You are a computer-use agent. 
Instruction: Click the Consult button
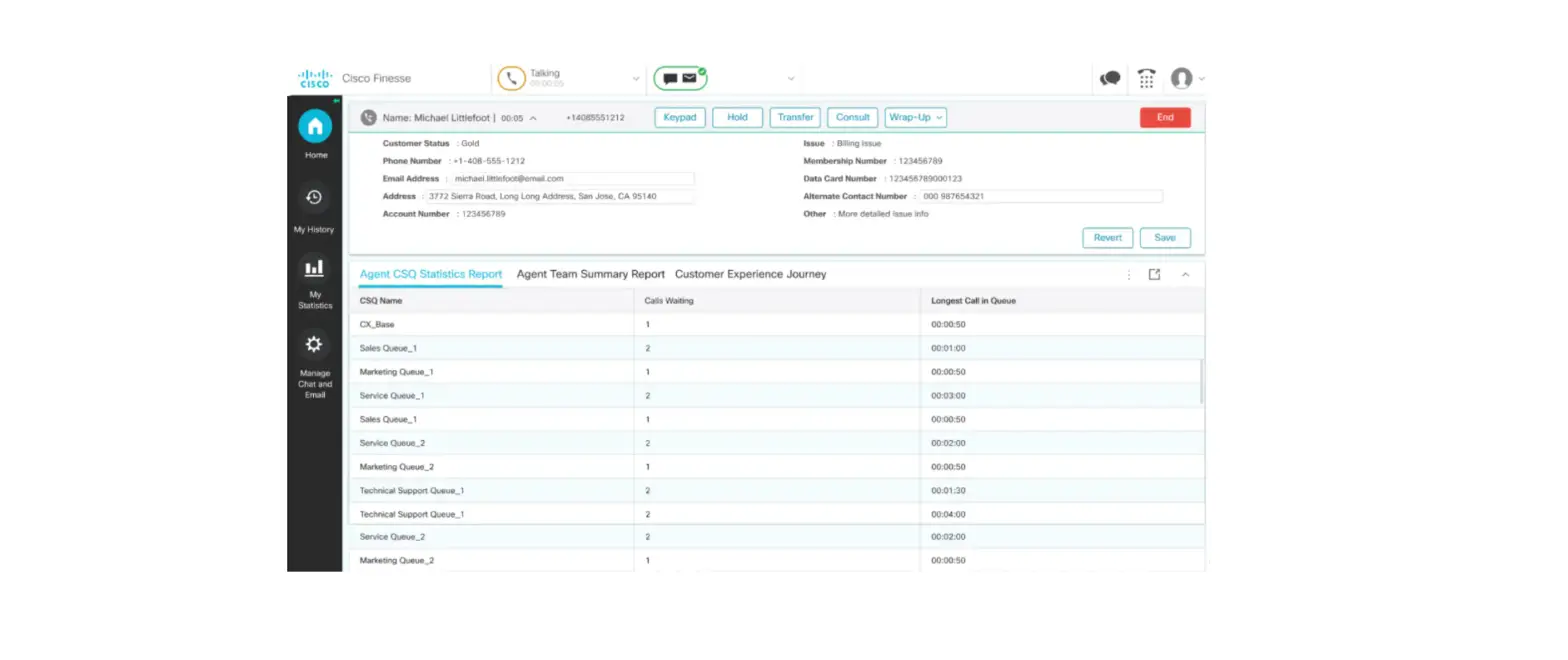[x=853, y=117]
